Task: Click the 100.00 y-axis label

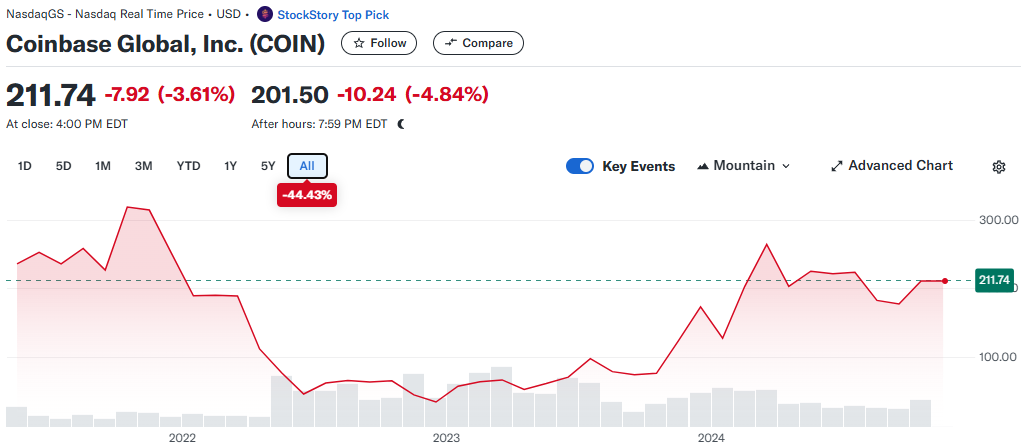Action: point(998,357)
